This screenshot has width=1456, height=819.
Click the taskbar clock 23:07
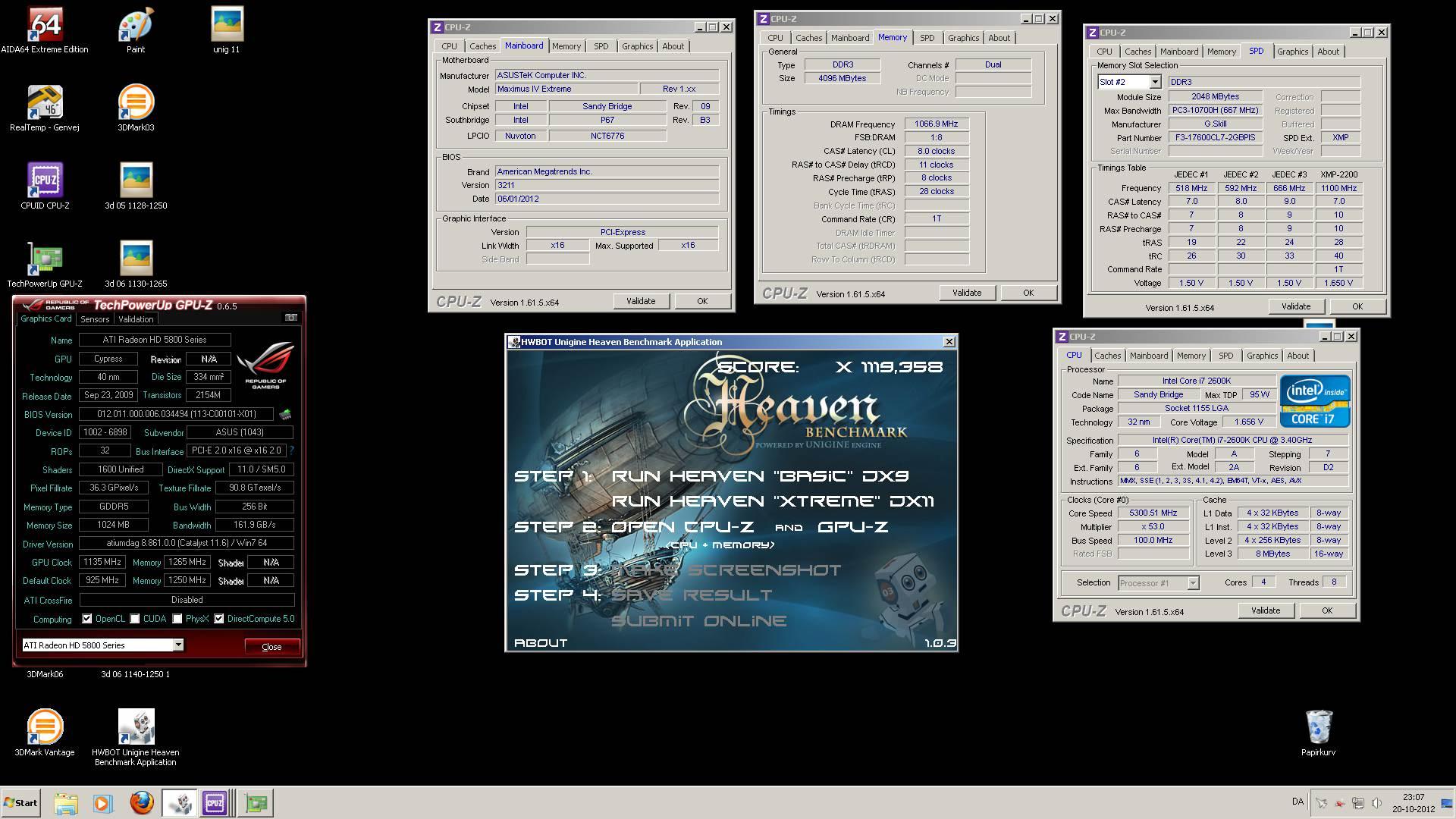coord(1414,798)
